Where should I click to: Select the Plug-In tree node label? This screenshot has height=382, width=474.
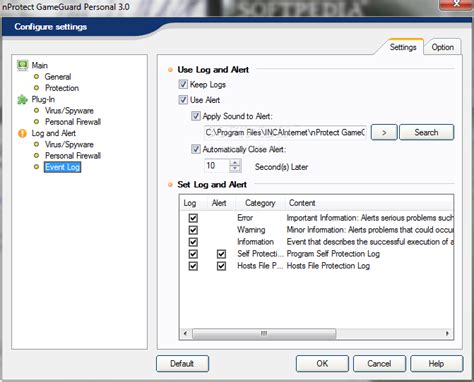point(43,99)
